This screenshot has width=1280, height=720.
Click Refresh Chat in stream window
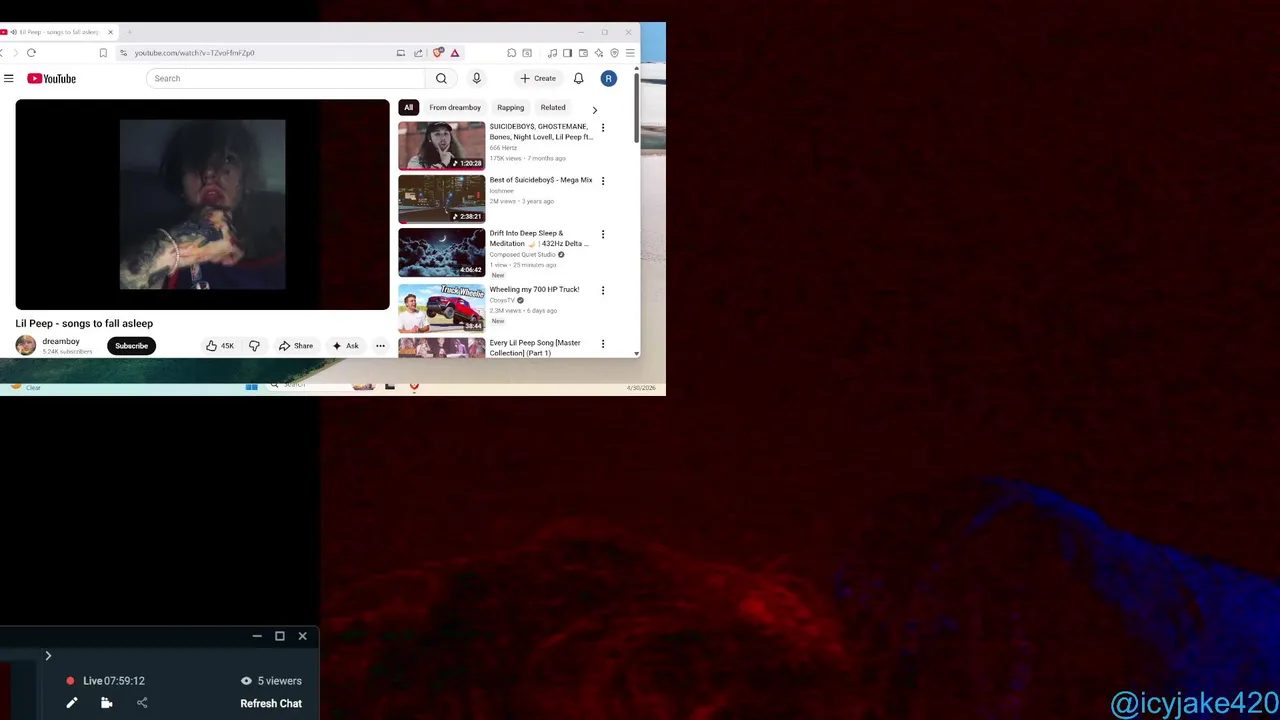[271, 703]
